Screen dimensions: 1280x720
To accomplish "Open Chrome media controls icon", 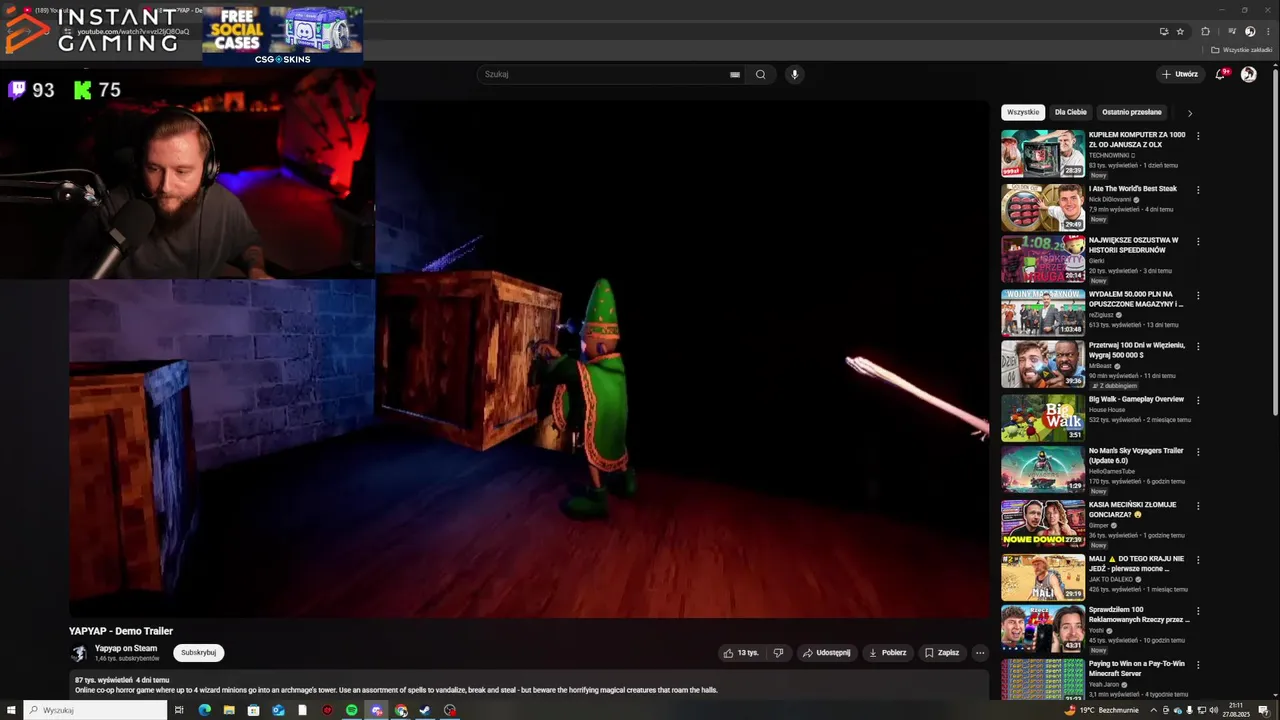I will (x=1232, y=31).
